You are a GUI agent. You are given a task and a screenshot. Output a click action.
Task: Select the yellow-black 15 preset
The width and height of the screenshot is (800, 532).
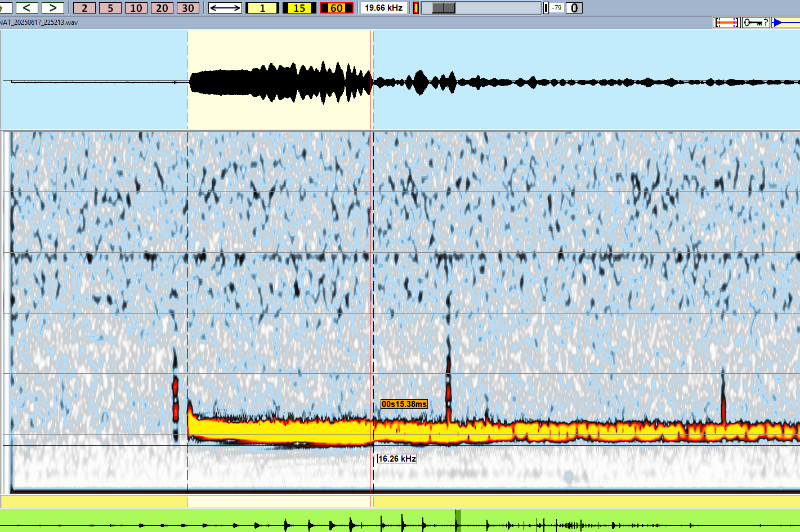point(298,8)
